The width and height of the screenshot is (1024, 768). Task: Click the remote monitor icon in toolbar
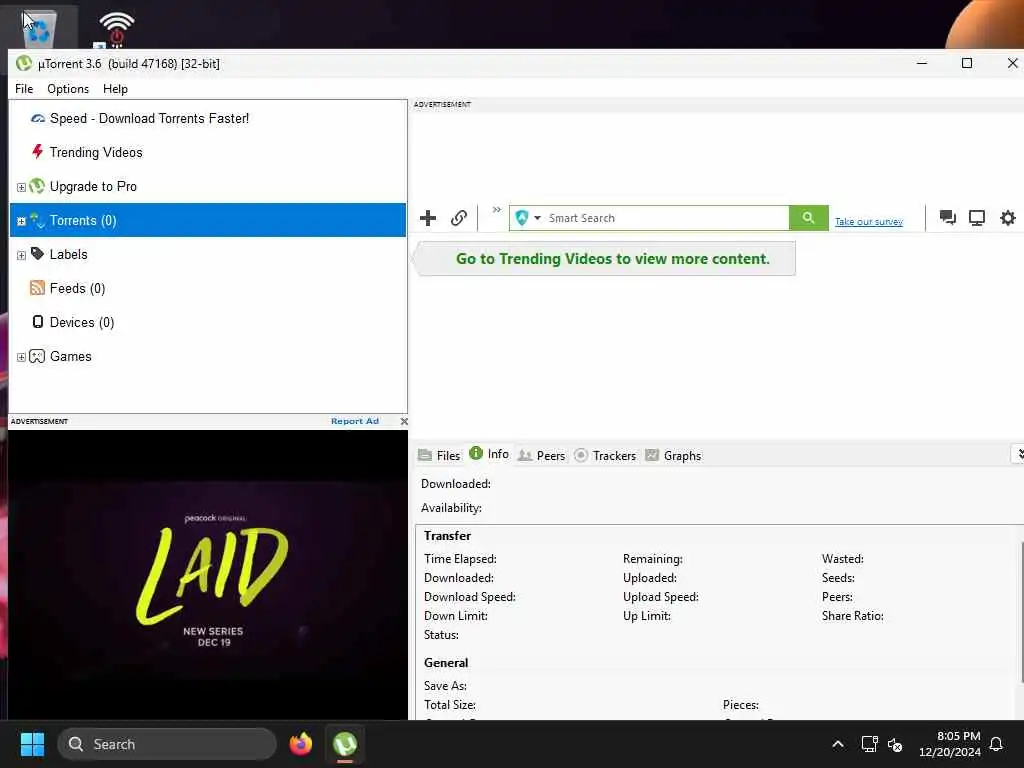[977, 217]
